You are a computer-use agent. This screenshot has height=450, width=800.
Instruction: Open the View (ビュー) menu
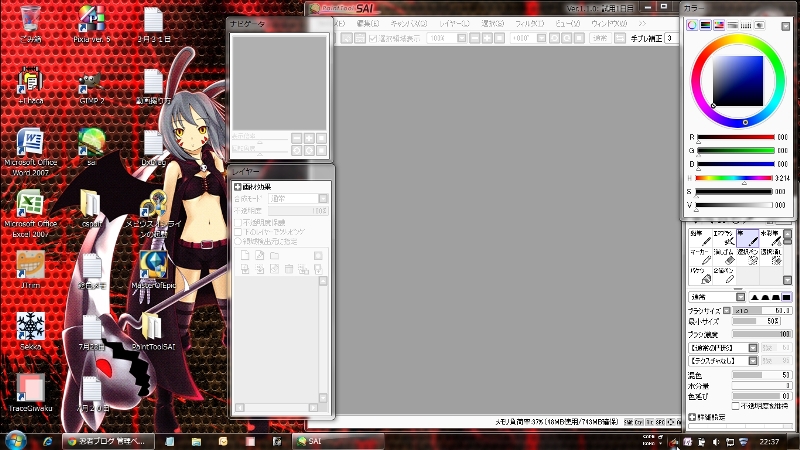pyautogui.click(x=568, y=23)
